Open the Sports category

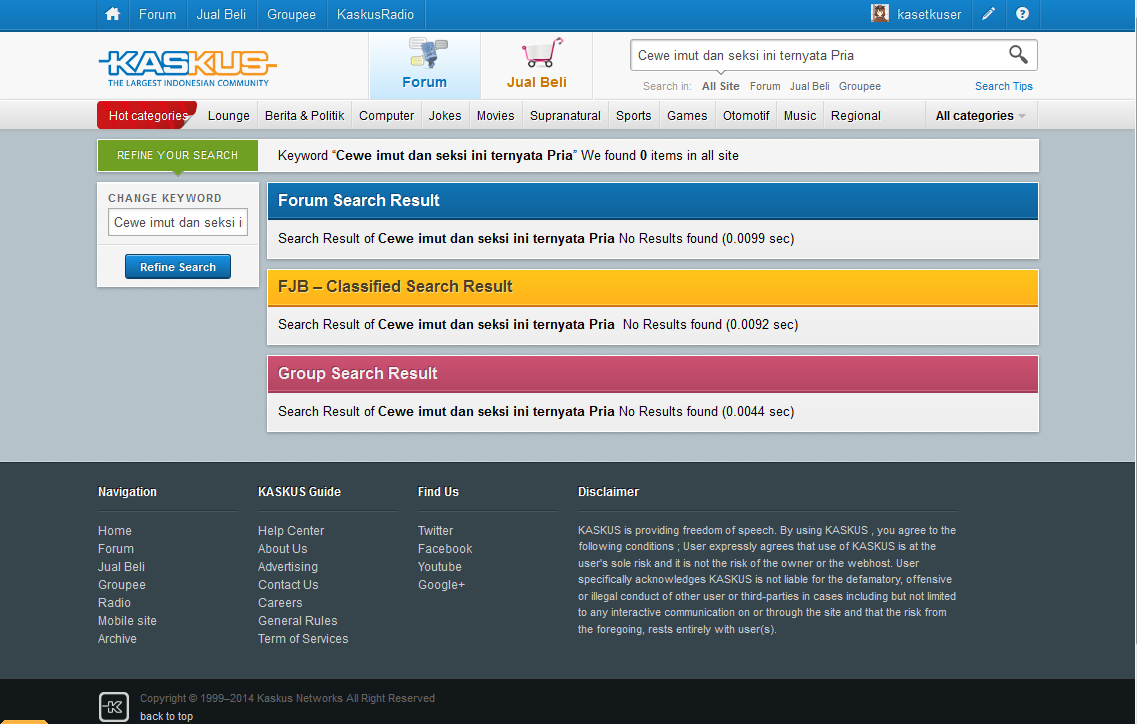tap(634, 115)
